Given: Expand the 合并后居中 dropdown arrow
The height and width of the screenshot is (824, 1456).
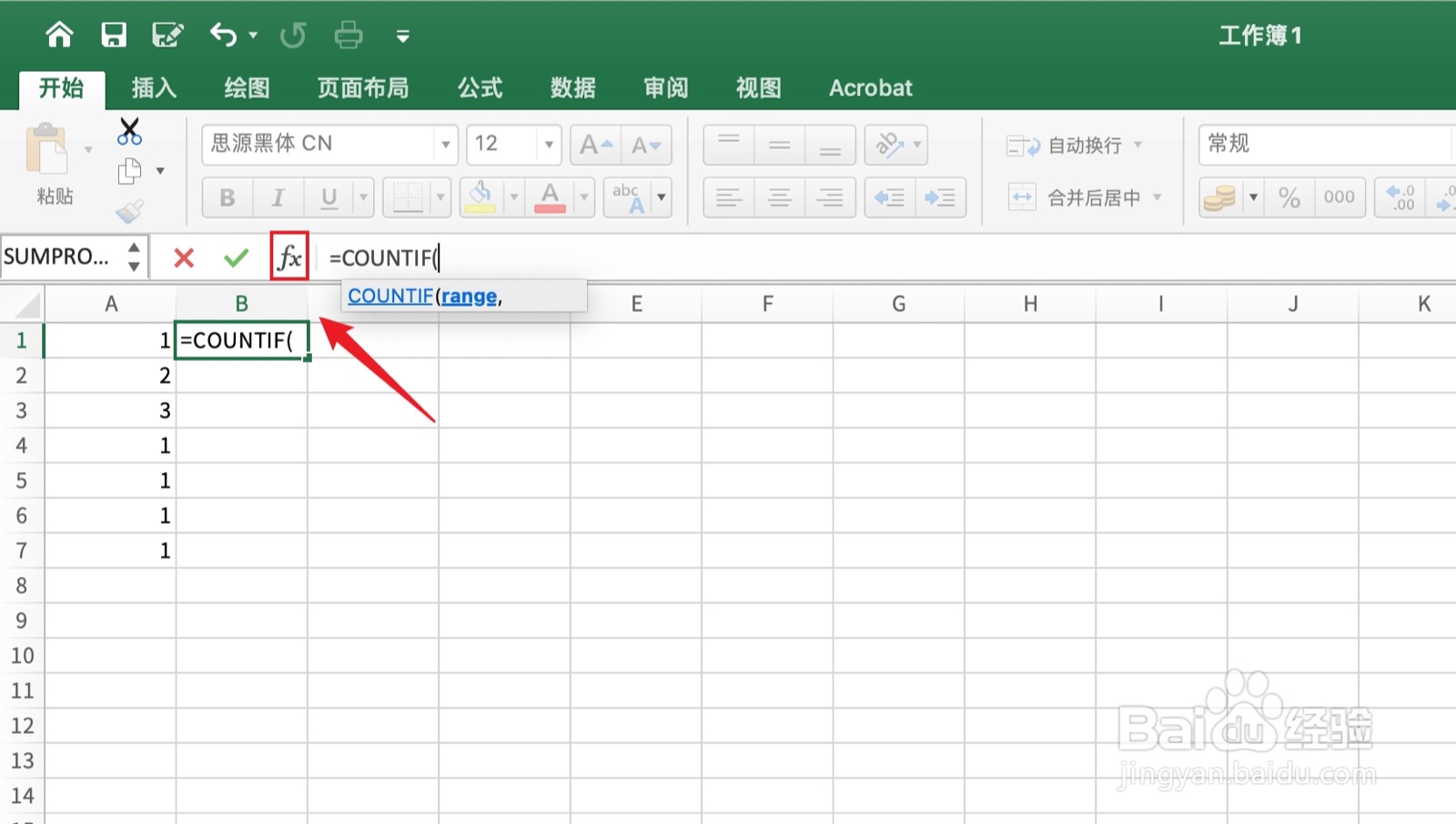Looking at the screenshot, I should tap(1158, 197).
